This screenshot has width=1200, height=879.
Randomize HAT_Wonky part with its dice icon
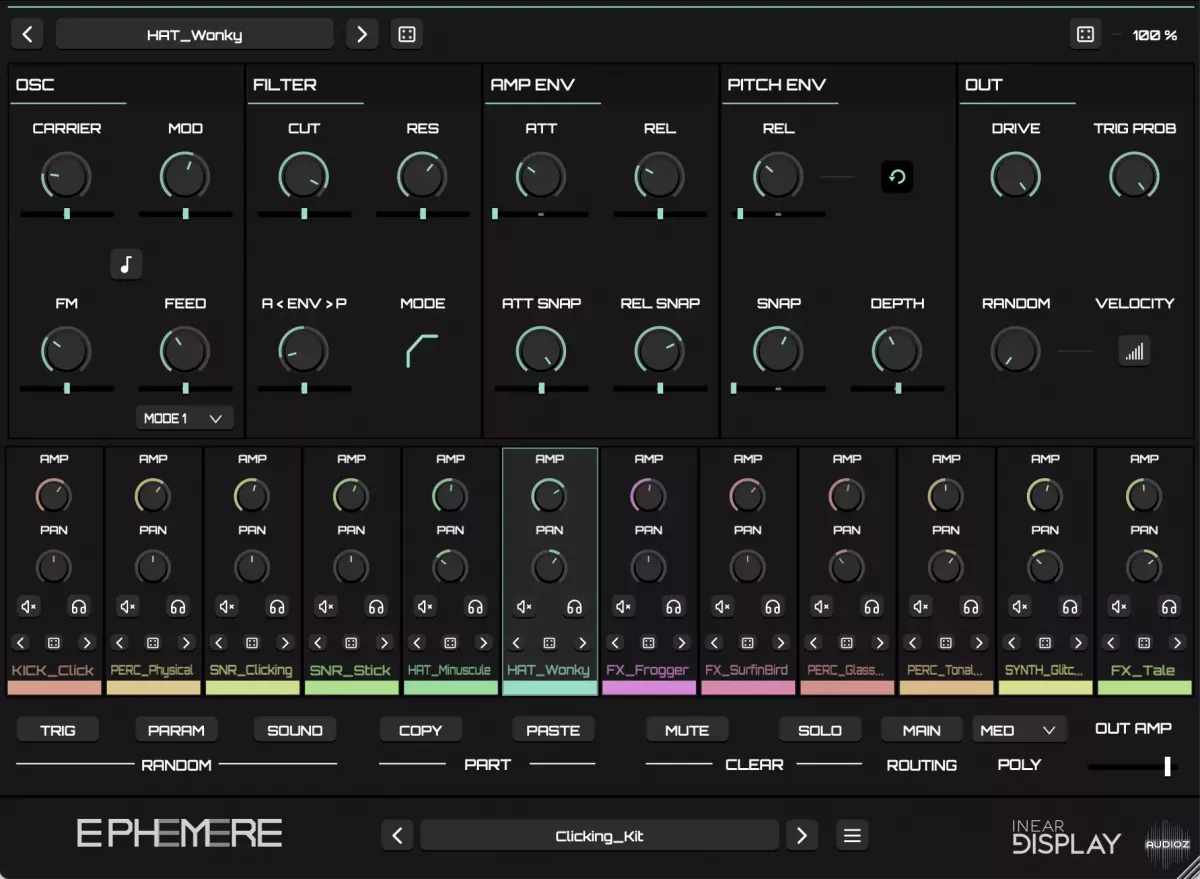click(549, 643)
